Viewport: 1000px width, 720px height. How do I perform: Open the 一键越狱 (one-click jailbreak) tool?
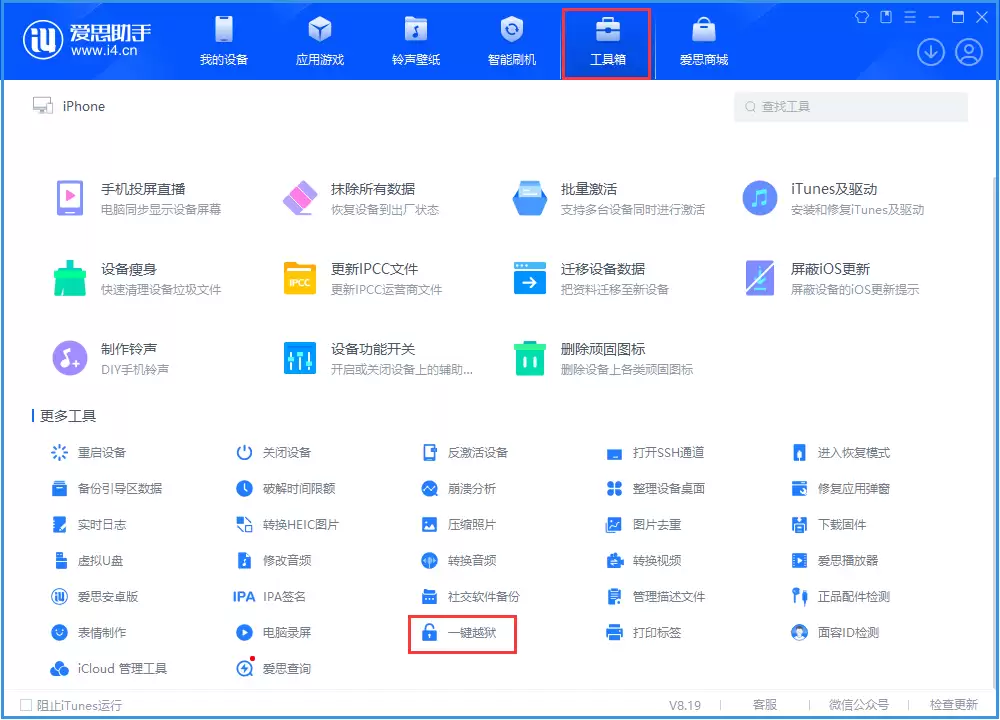click(461, 633)
